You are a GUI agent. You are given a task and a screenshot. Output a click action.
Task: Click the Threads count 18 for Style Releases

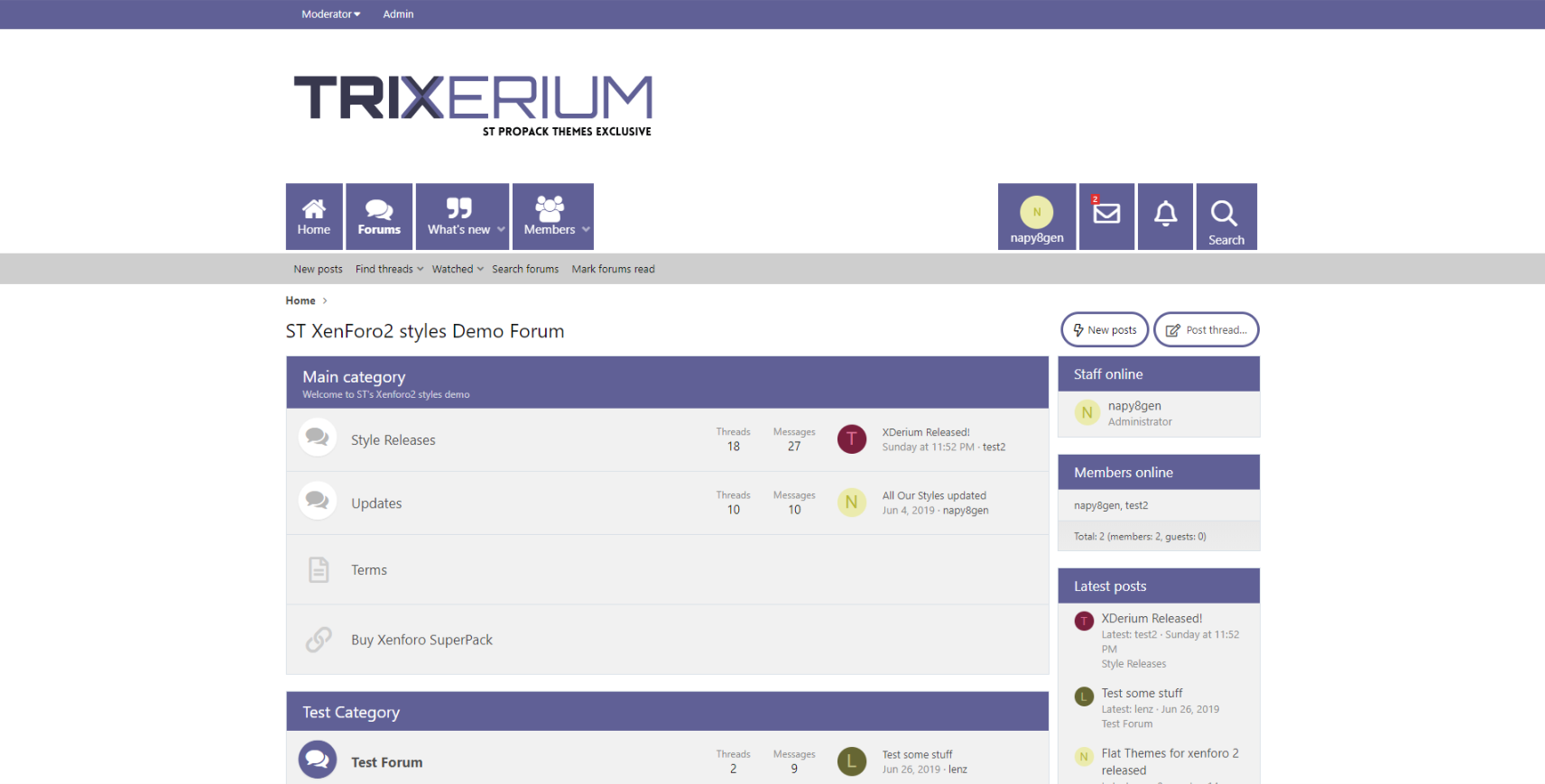click(x=734, y=447)
